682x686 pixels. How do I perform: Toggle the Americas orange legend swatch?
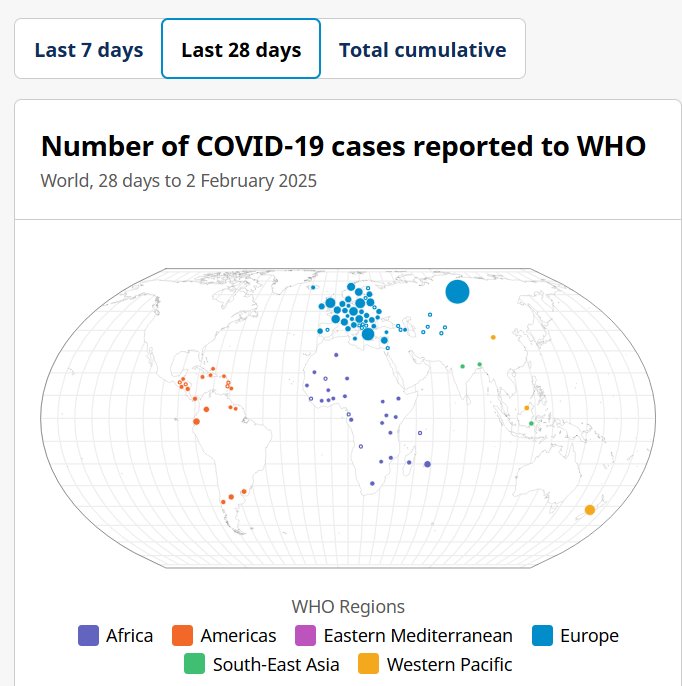point(182,636)
